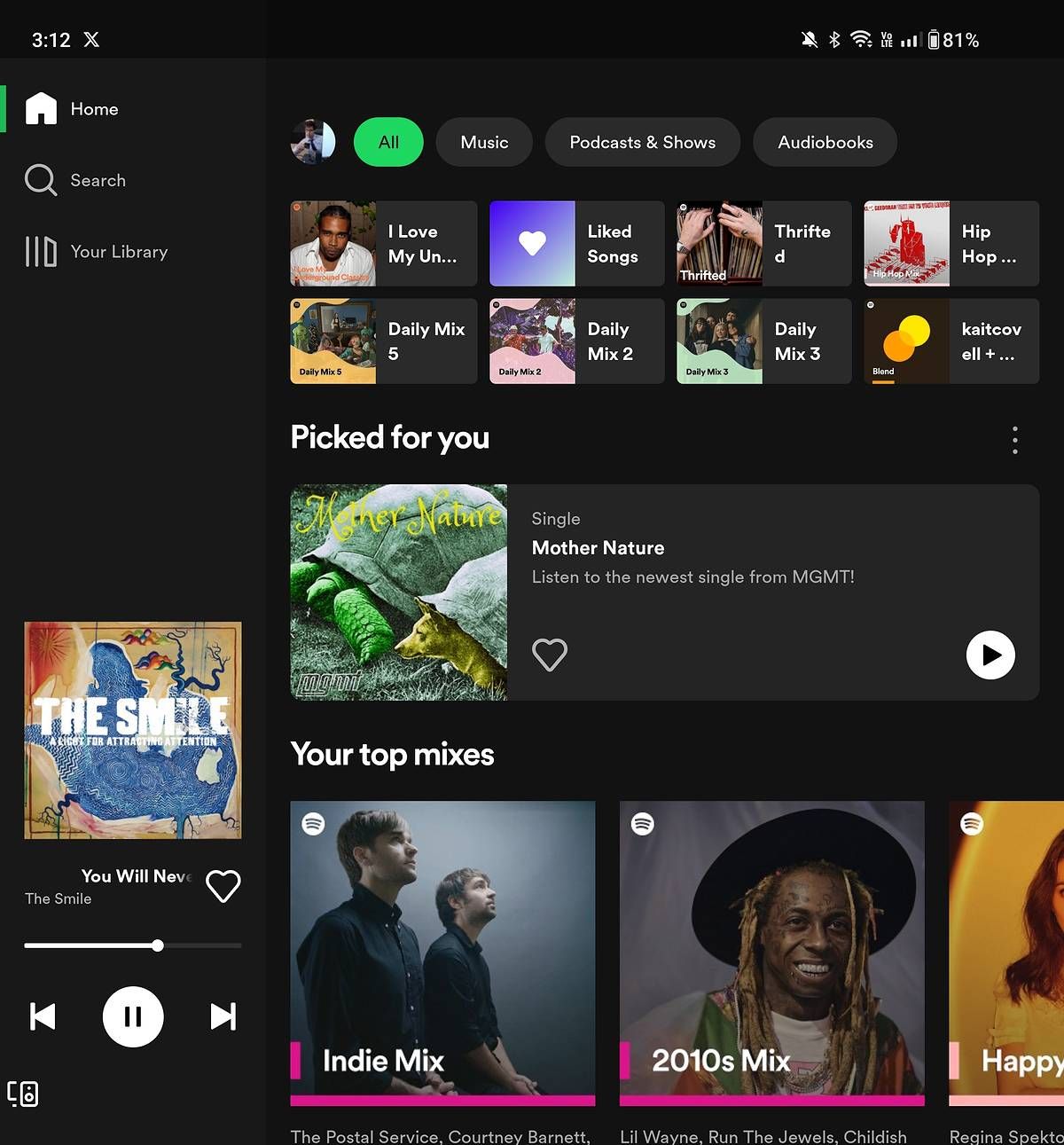Image resolution: width=1064 pixels, height=1145 pixels.
Task: Go back to the previous track
Action: 44,1016
